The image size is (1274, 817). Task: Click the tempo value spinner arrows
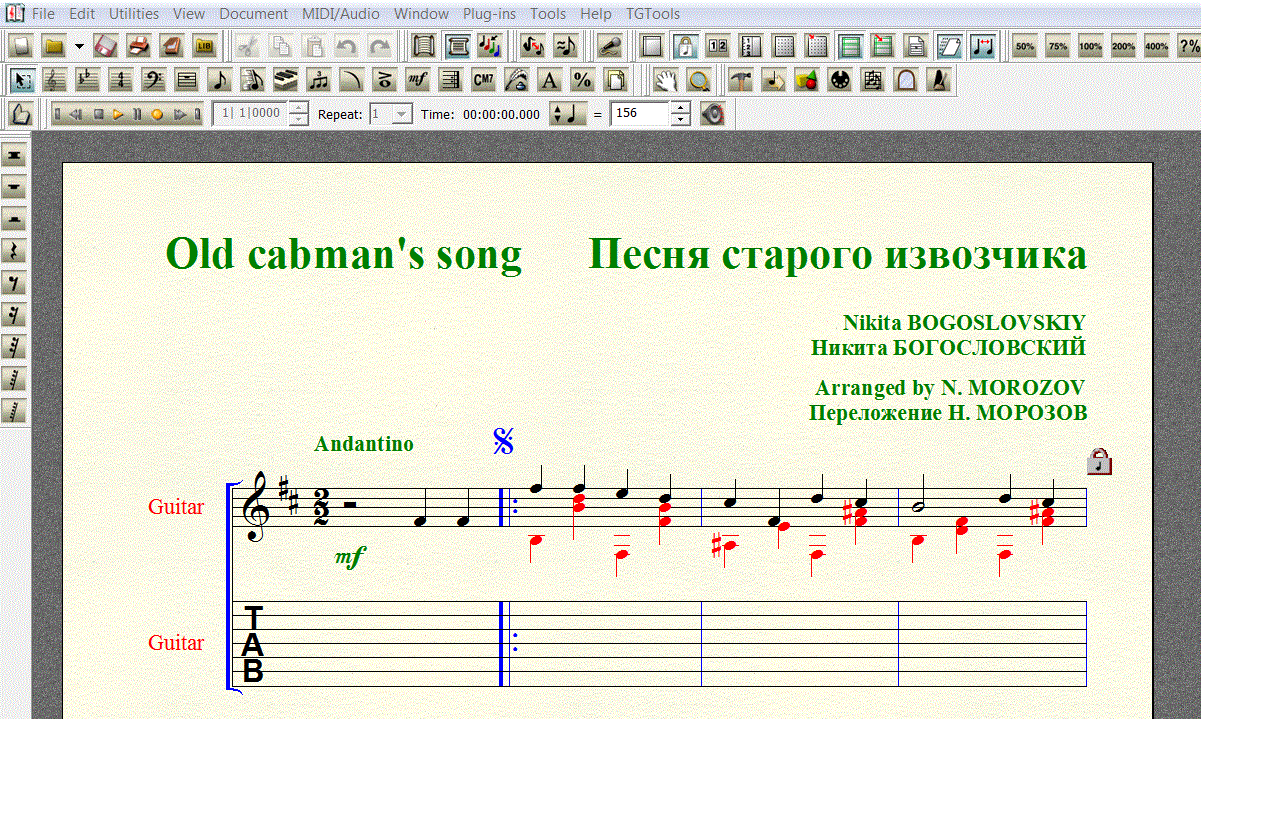(681, 114)
